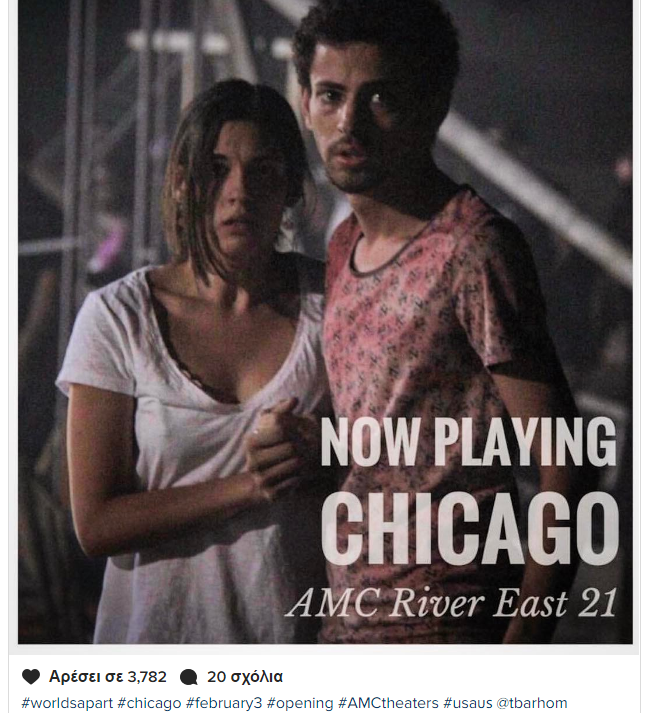The image size is (658, 713).
Task: Like the post with the heart icon
Action: [x=31, y=677]
